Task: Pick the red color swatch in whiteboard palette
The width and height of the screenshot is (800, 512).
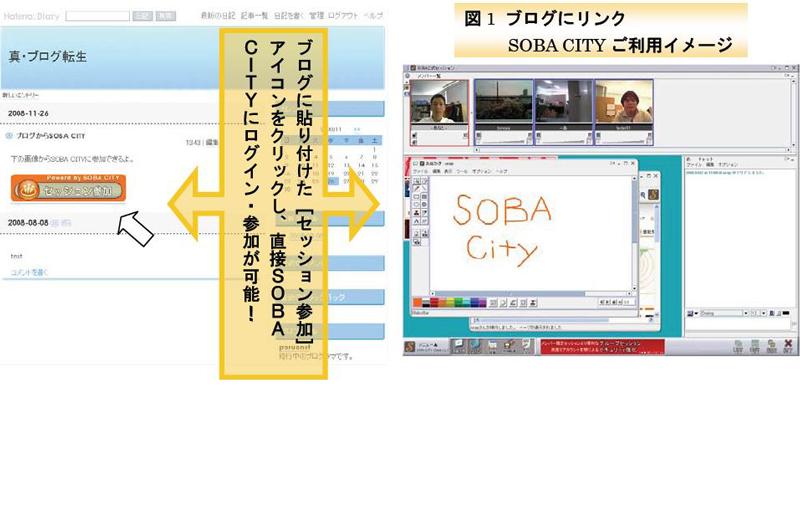Action: pyautogui.click(x=434, y=303)
